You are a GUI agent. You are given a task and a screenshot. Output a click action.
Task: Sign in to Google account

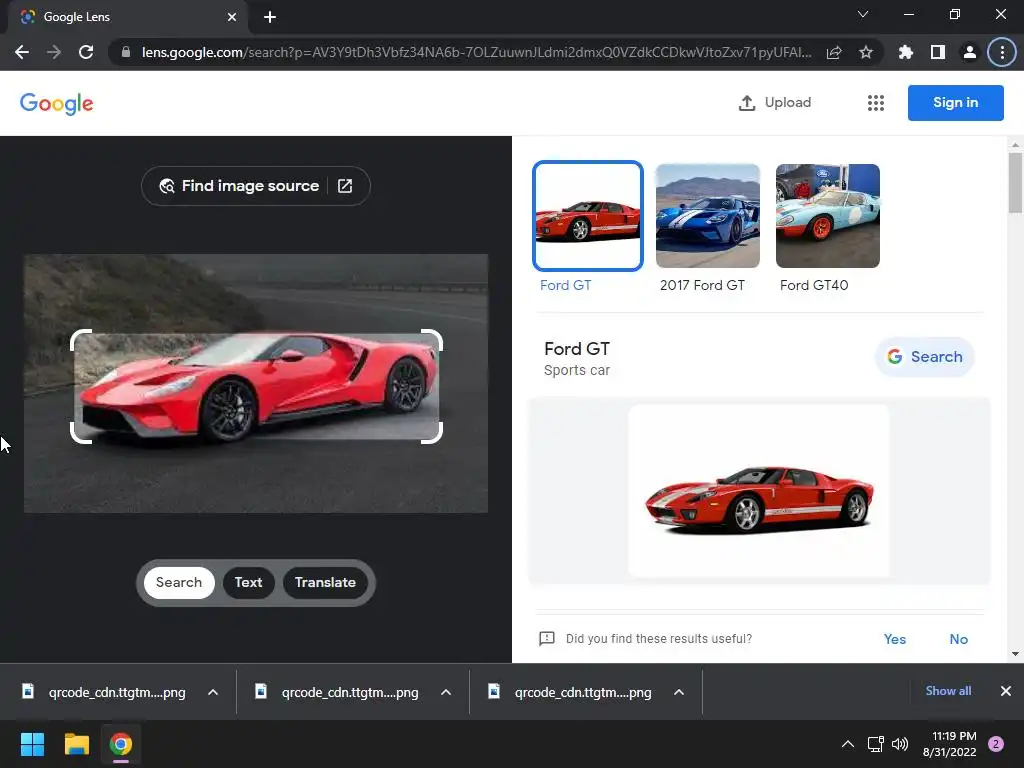955,103
